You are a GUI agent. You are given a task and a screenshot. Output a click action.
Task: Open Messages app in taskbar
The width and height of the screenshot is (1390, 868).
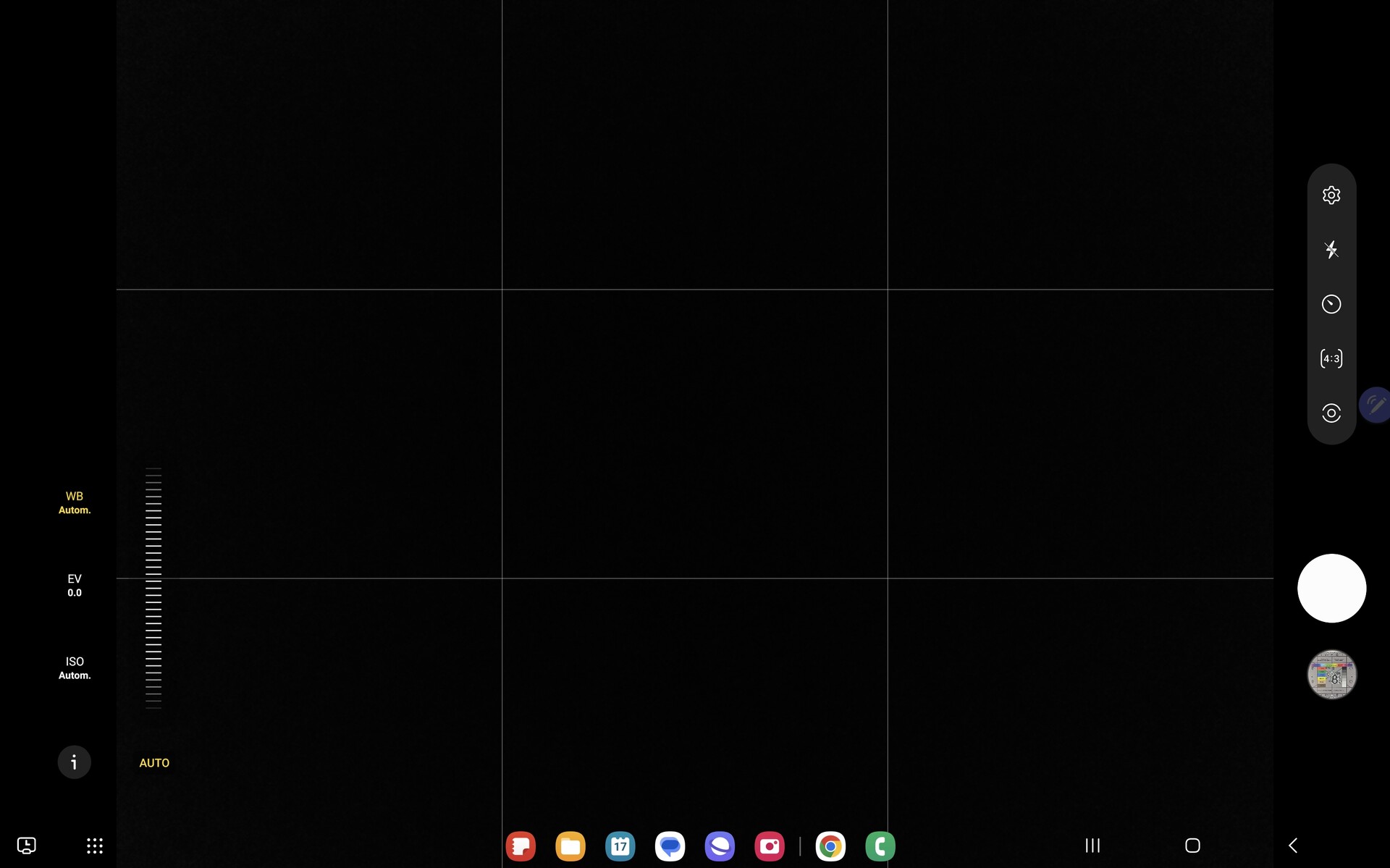point(670,846)
